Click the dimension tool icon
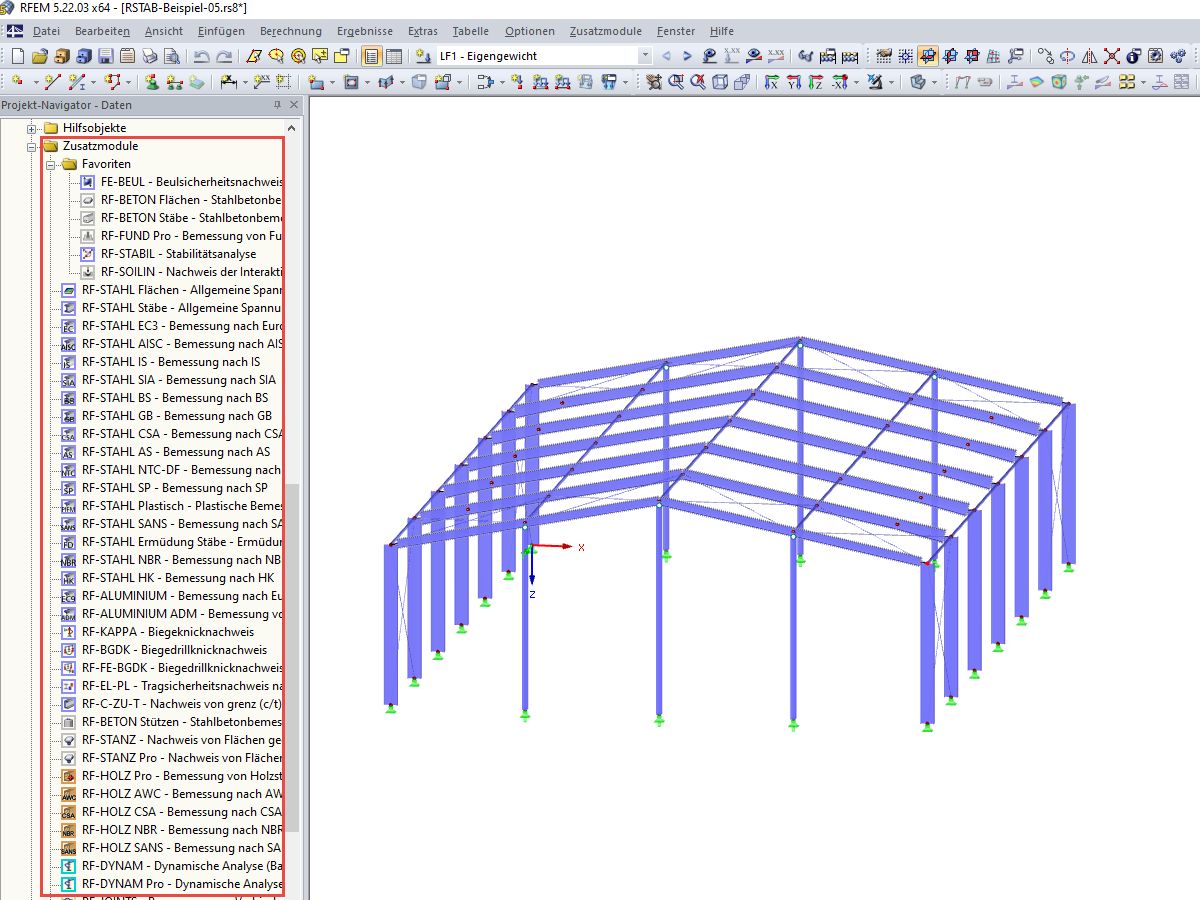 point(228,82)
